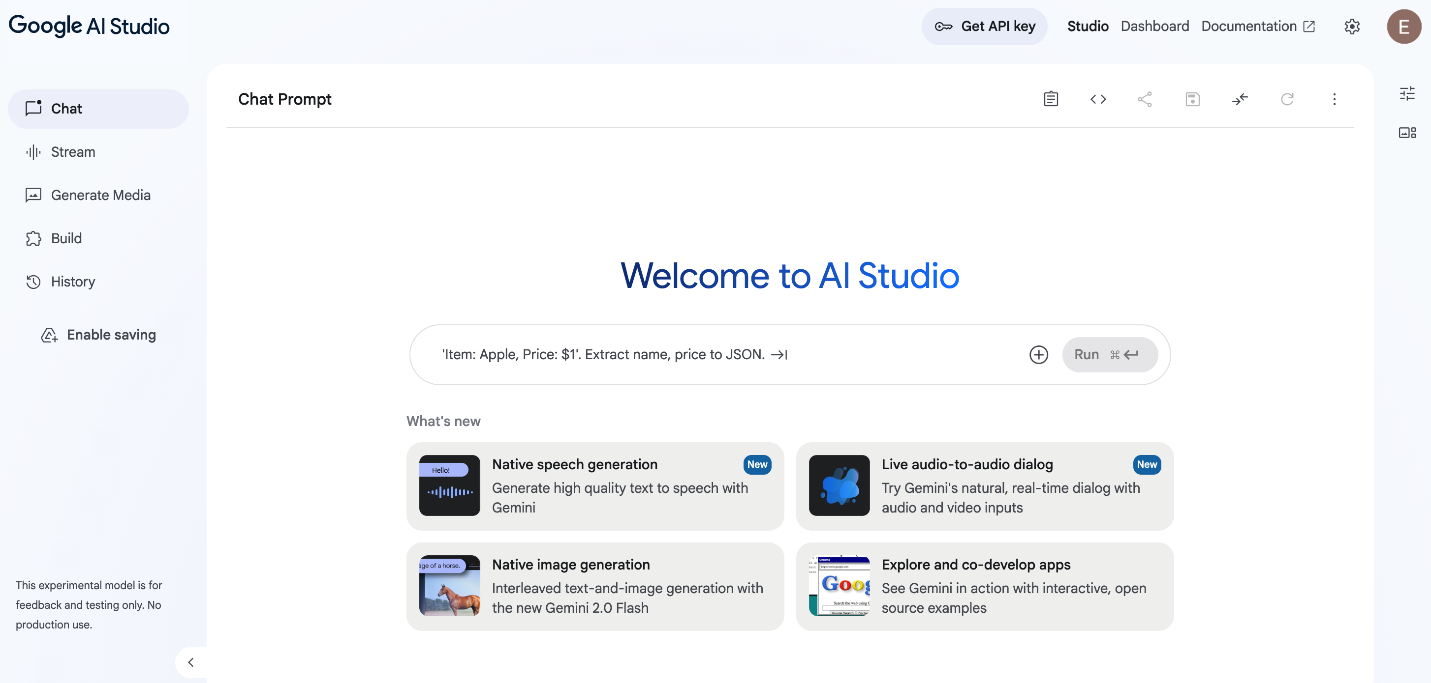The height and width of the screenshot is (683, 1431).
Task: Open run settings sliders icon
Action: coord(1407,93)
